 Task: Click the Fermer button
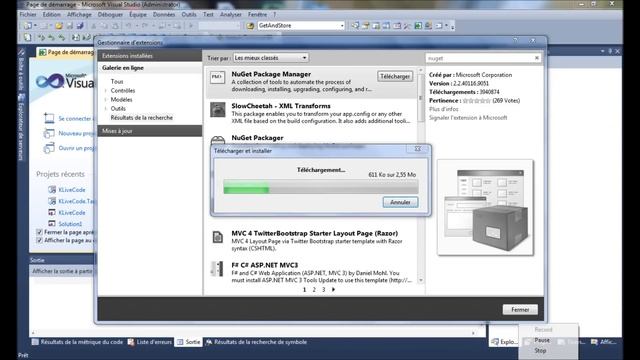(520, 310)
